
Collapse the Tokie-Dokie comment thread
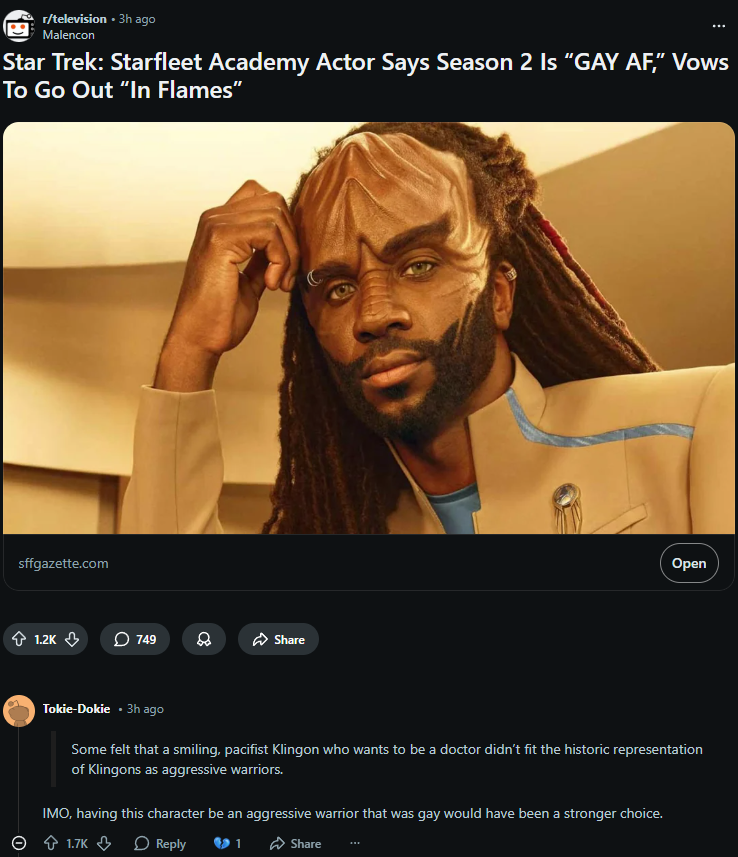(19, 843)
